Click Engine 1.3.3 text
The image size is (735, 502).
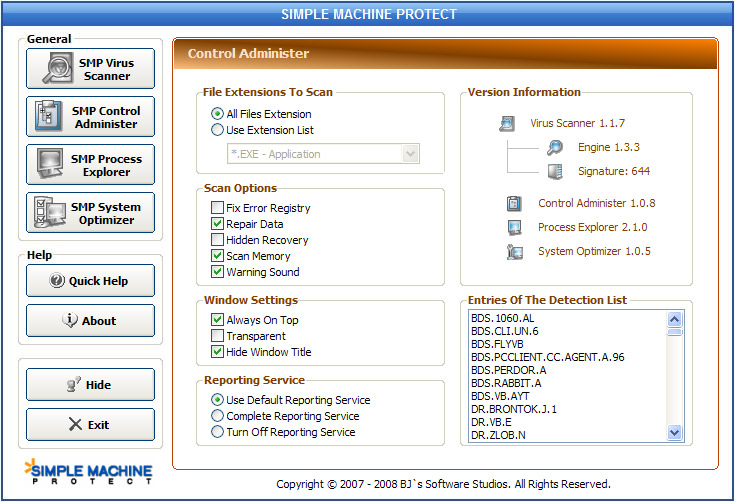coord(609,147)
